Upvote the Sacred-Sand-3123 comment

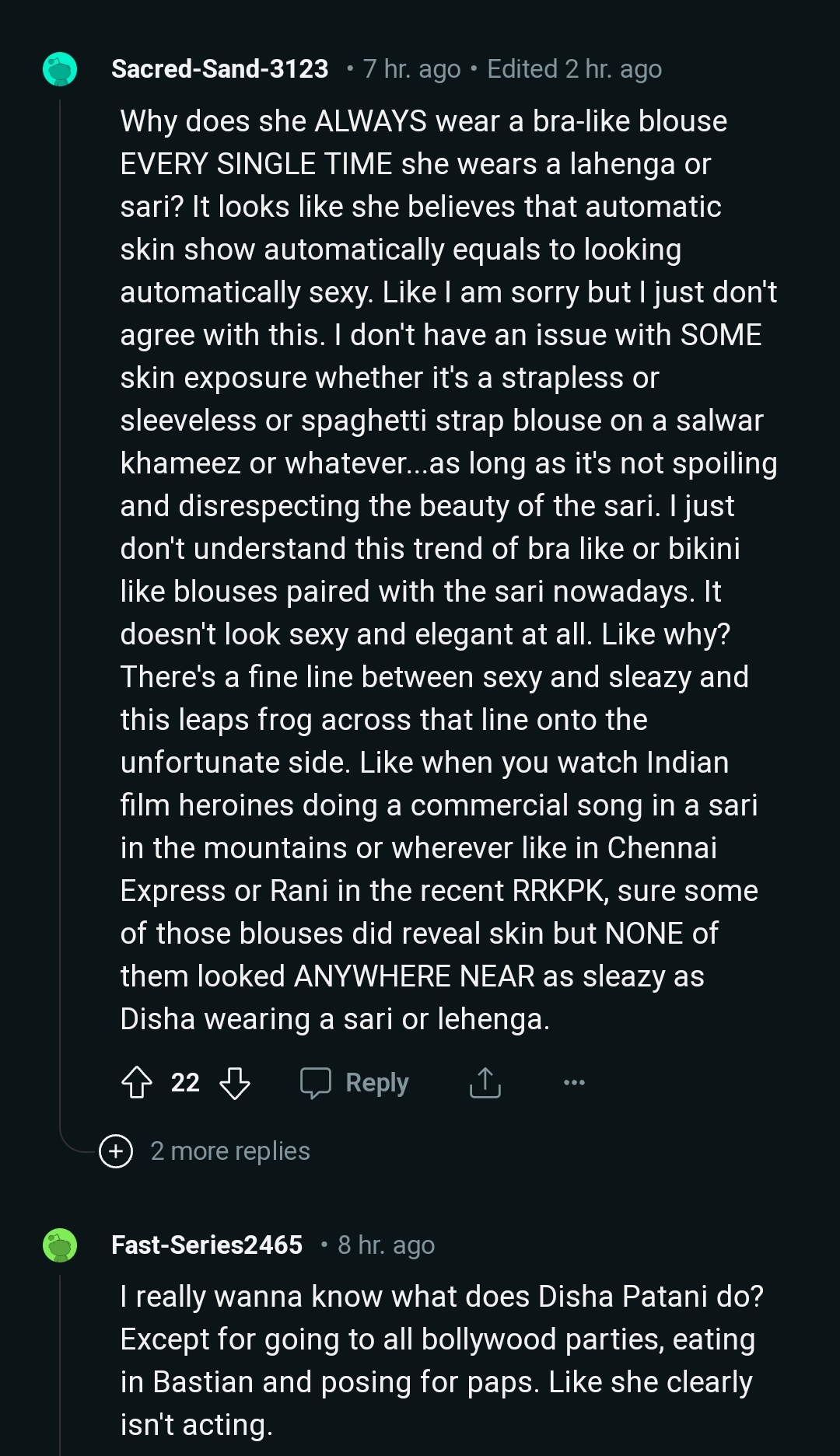click(x=137, y=1082)
